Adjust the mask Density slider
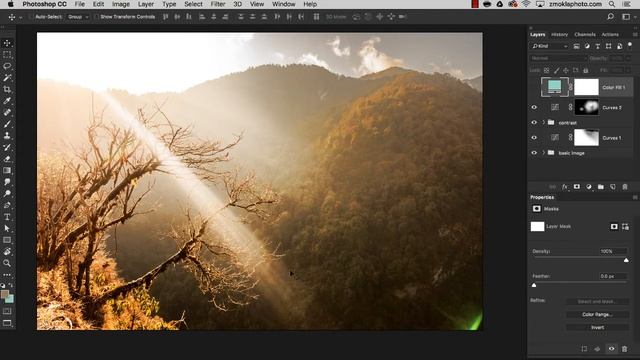Image resolution: width=640 pixels, height=360 pixels. click(x=626, y=260)
